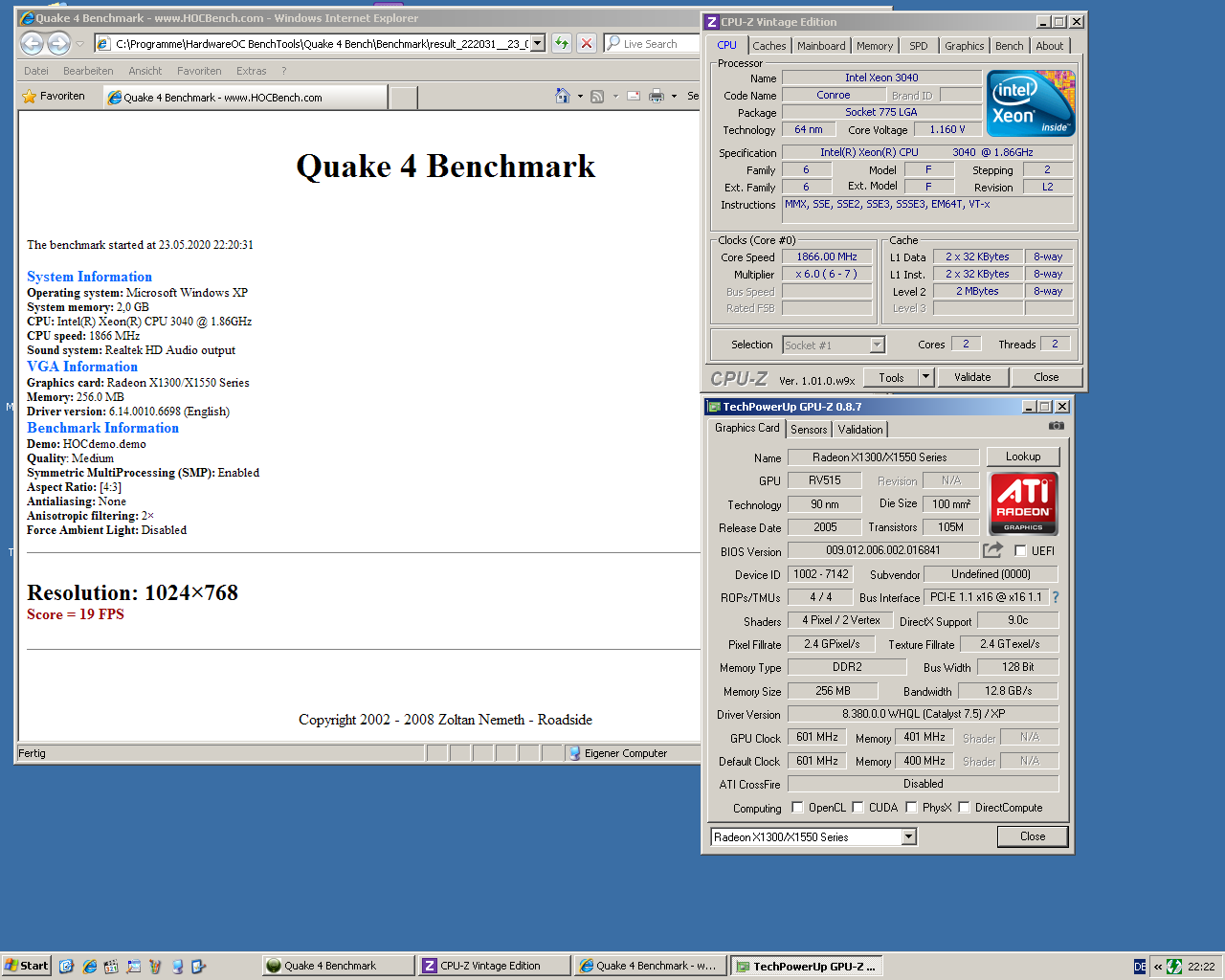Switch to the Validation tab in GPU-Z

(x=860, y=430)
